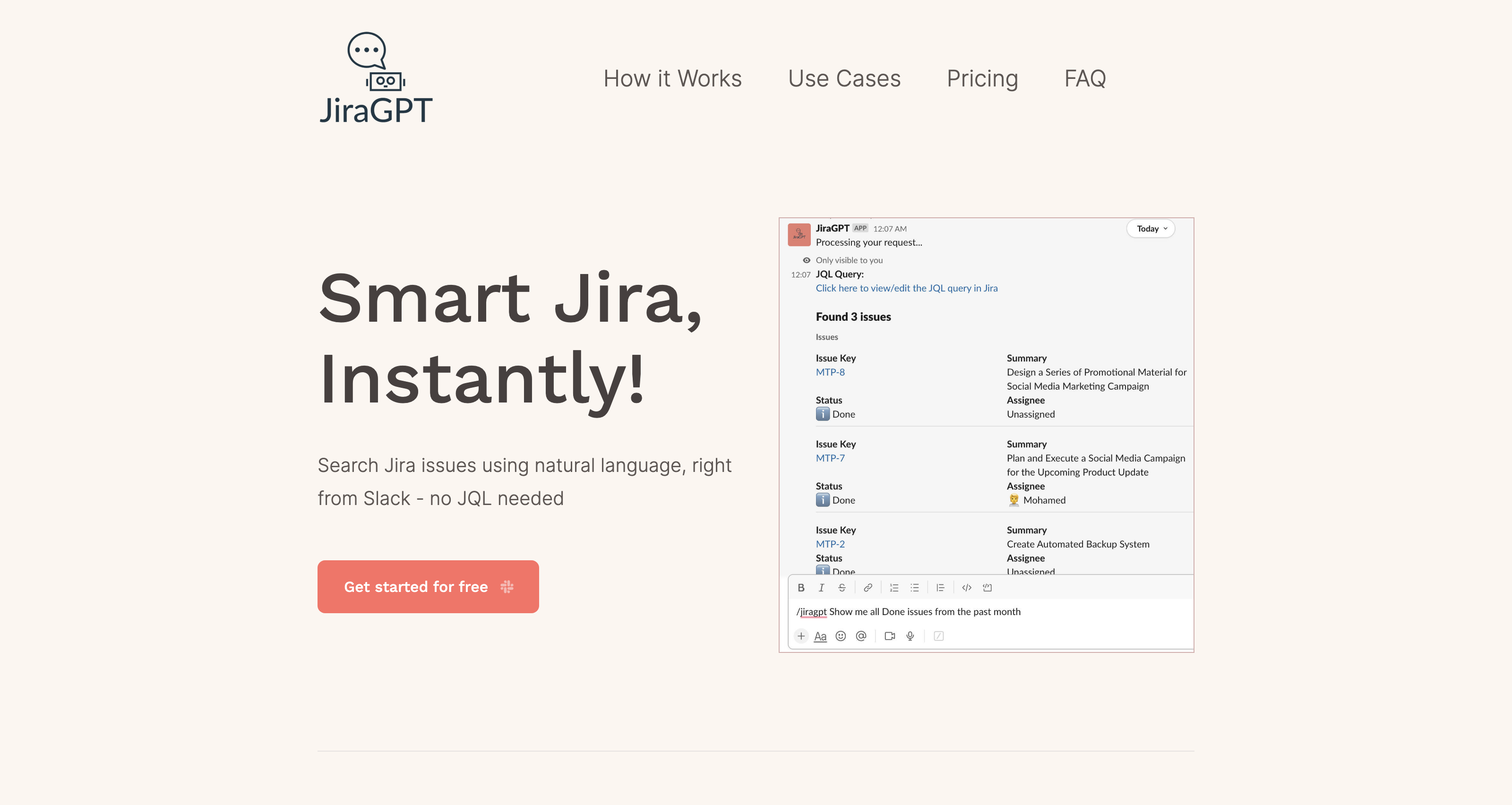1512x805 pixels.
Task: Click the 12:07 AM message timestamp
Action: tap(890, 229)
